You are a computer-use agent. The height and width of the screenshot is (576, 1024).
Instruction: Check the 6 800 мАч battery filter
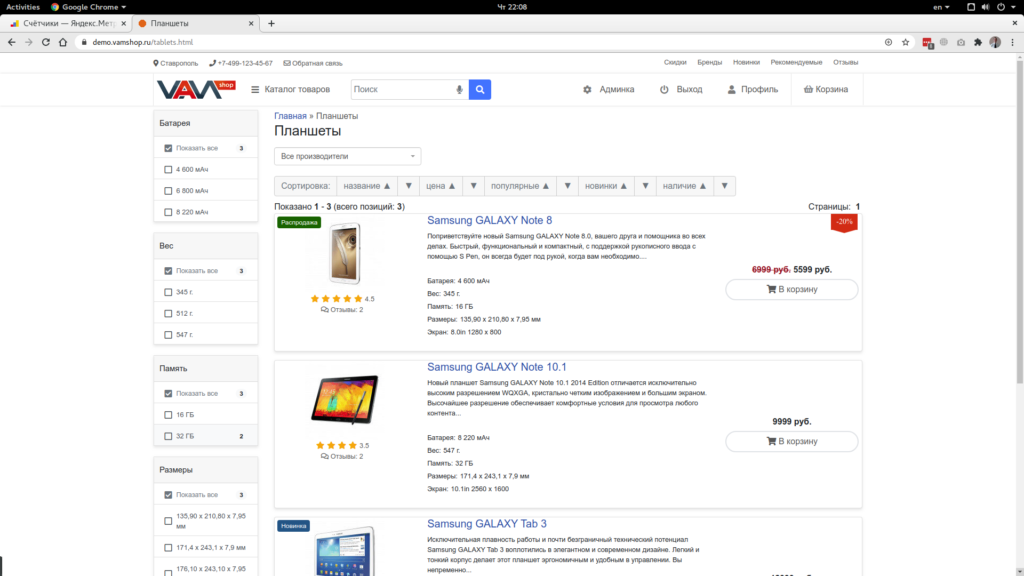pos(168,191)
